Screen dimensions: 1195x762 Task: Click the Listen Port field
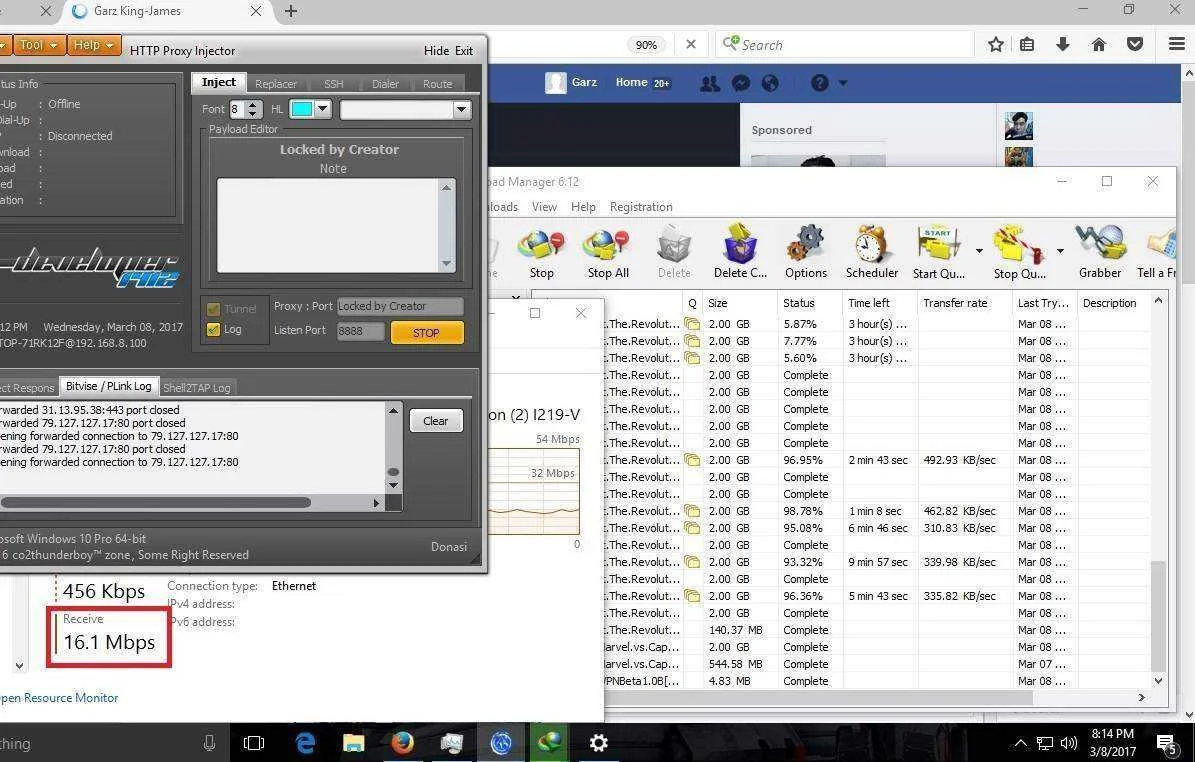pyautogui.click(x=361, y=331)
